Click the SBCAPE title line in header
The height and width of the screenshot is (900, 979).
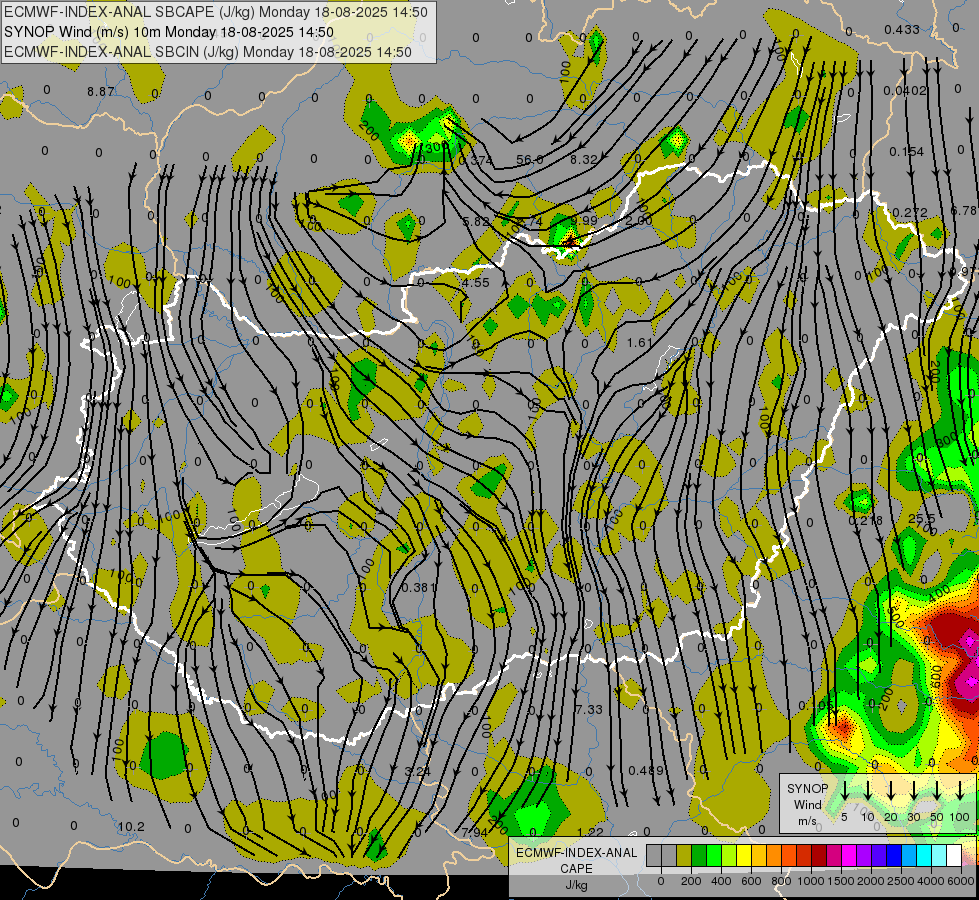coord(216,12)
